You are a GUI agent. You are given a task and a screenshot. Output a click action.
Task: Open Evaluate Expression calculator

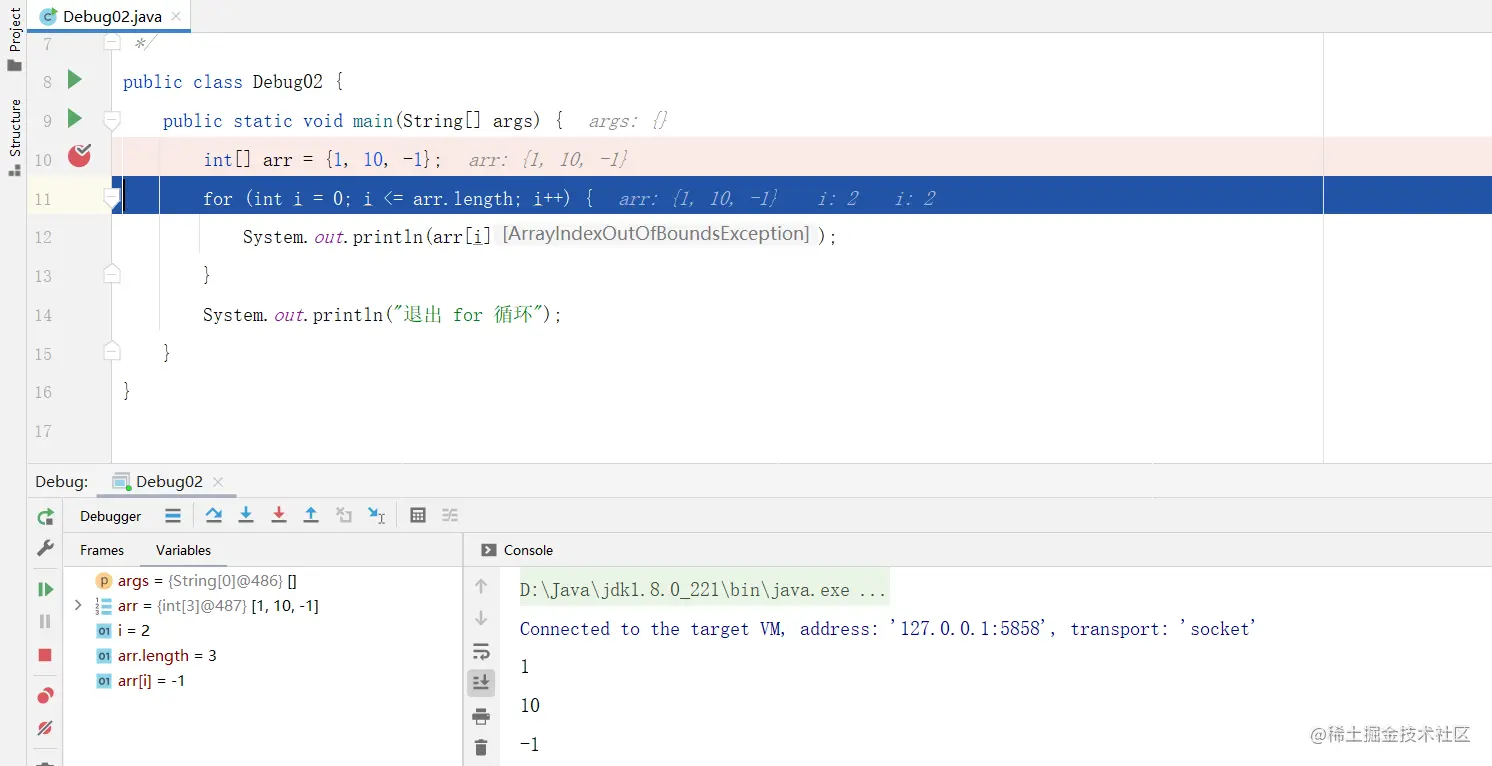tap(418, 515)
